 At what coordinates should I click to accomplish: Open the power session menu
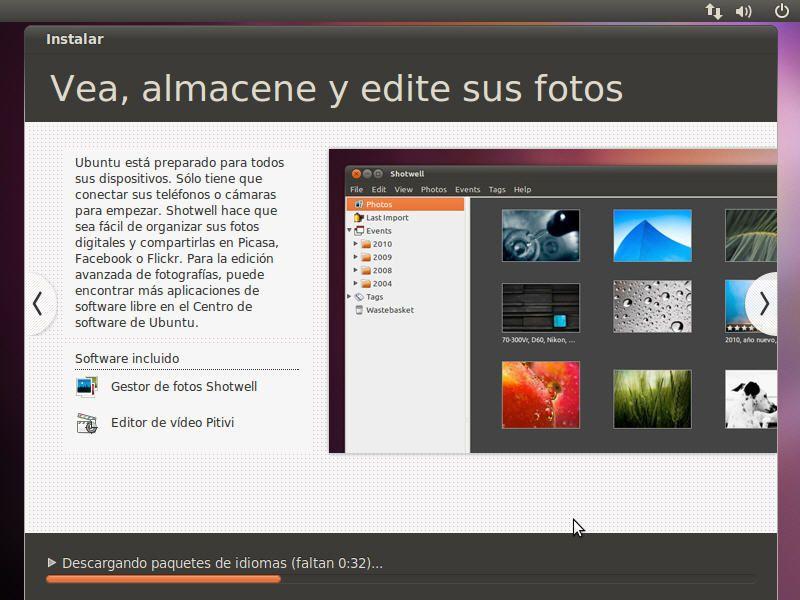click(781, 10)
